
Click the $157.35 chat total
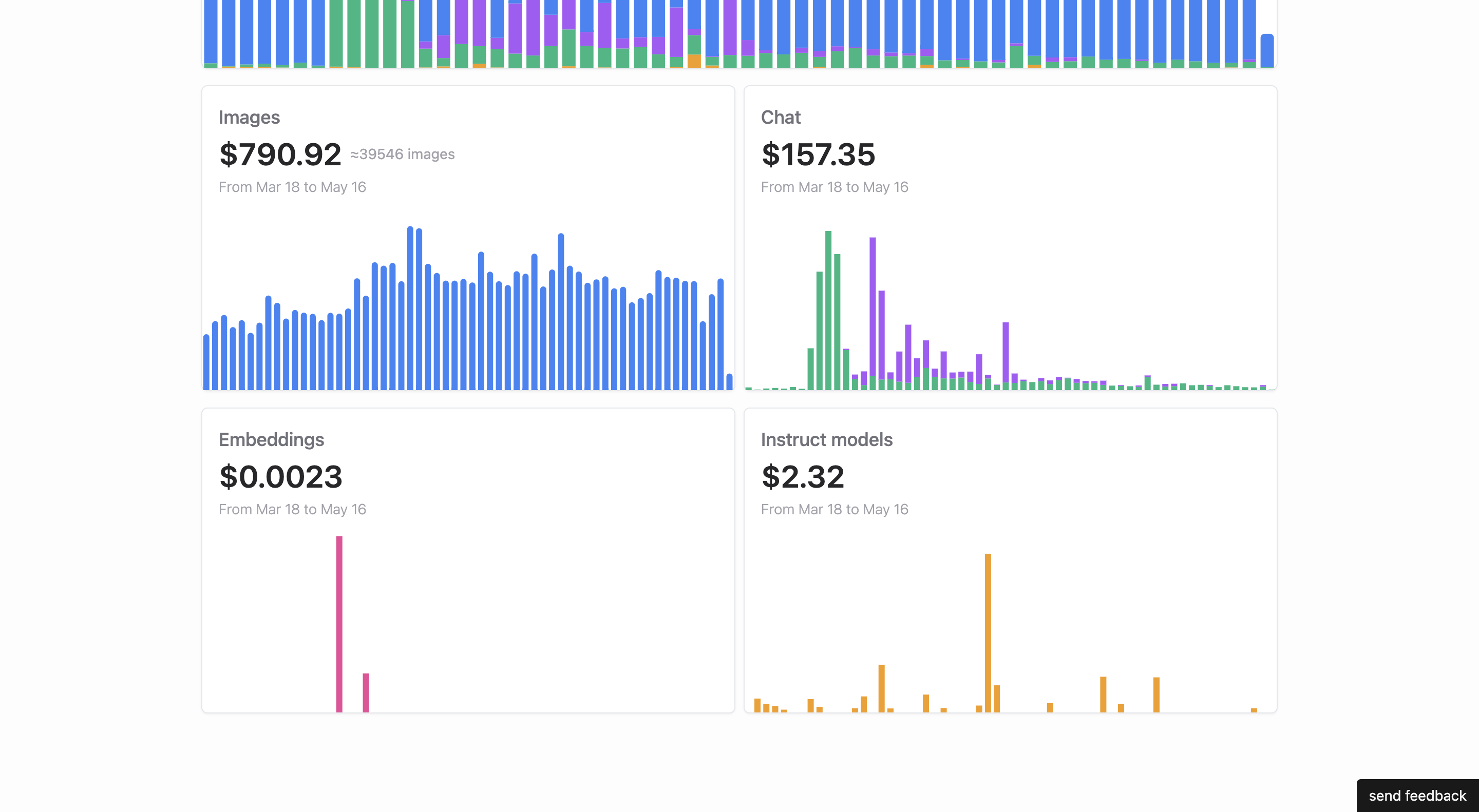[818, 154]
